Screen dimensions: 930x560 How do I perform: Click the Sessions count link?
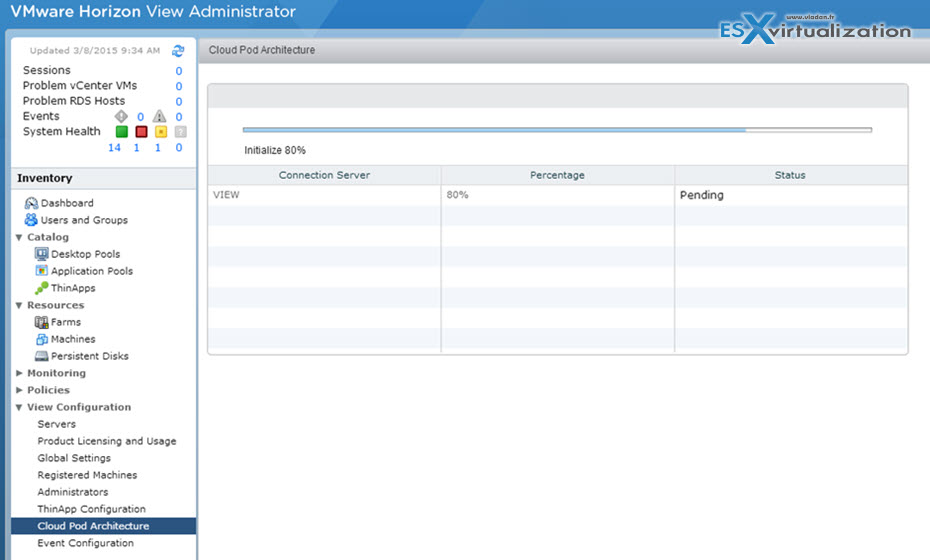pyautogui.click(x=179, y=71)
